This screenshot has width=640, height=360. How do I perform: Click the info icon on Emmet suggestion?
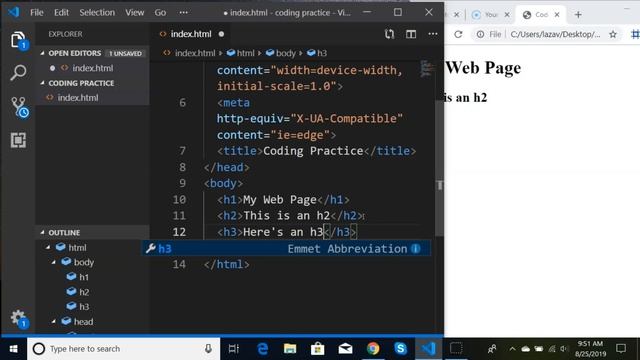(416, 249)
